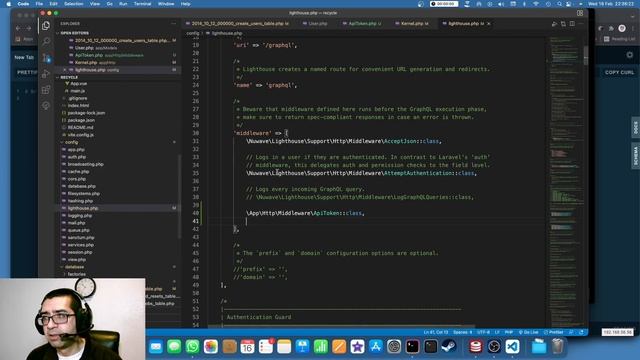Collapse the database folder in explorer

pos(74,267)
